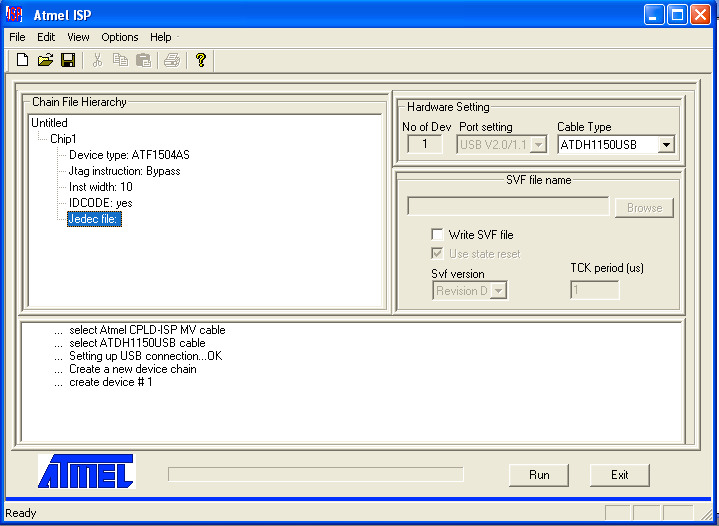Screen dimensions: 719x526
Task: Select the Jedec file tree entry
Action: click(94, 219)
